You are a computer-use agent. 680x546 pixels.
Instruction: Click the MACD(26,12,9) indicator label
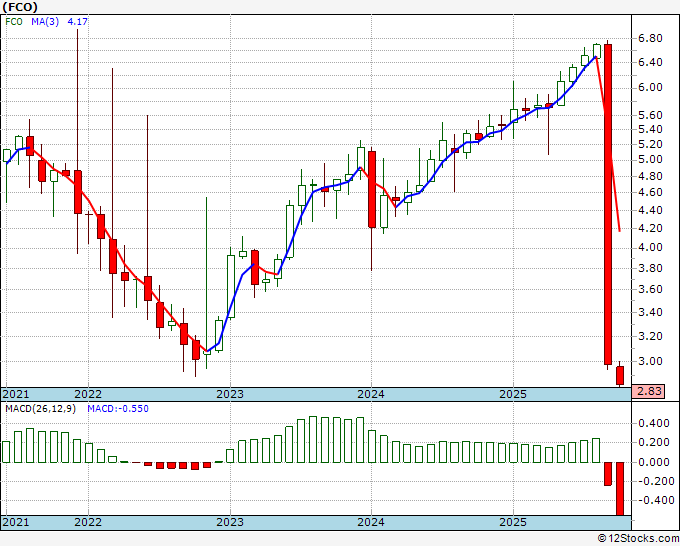[x=40, y=409]
